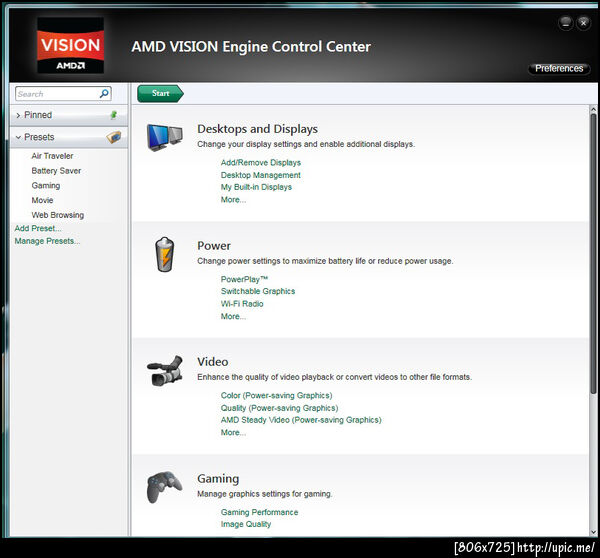Image resolution: width=600 pixels, height=558 pixels.
Task: Click the Gaming section heading
Action: pos(218,479)
